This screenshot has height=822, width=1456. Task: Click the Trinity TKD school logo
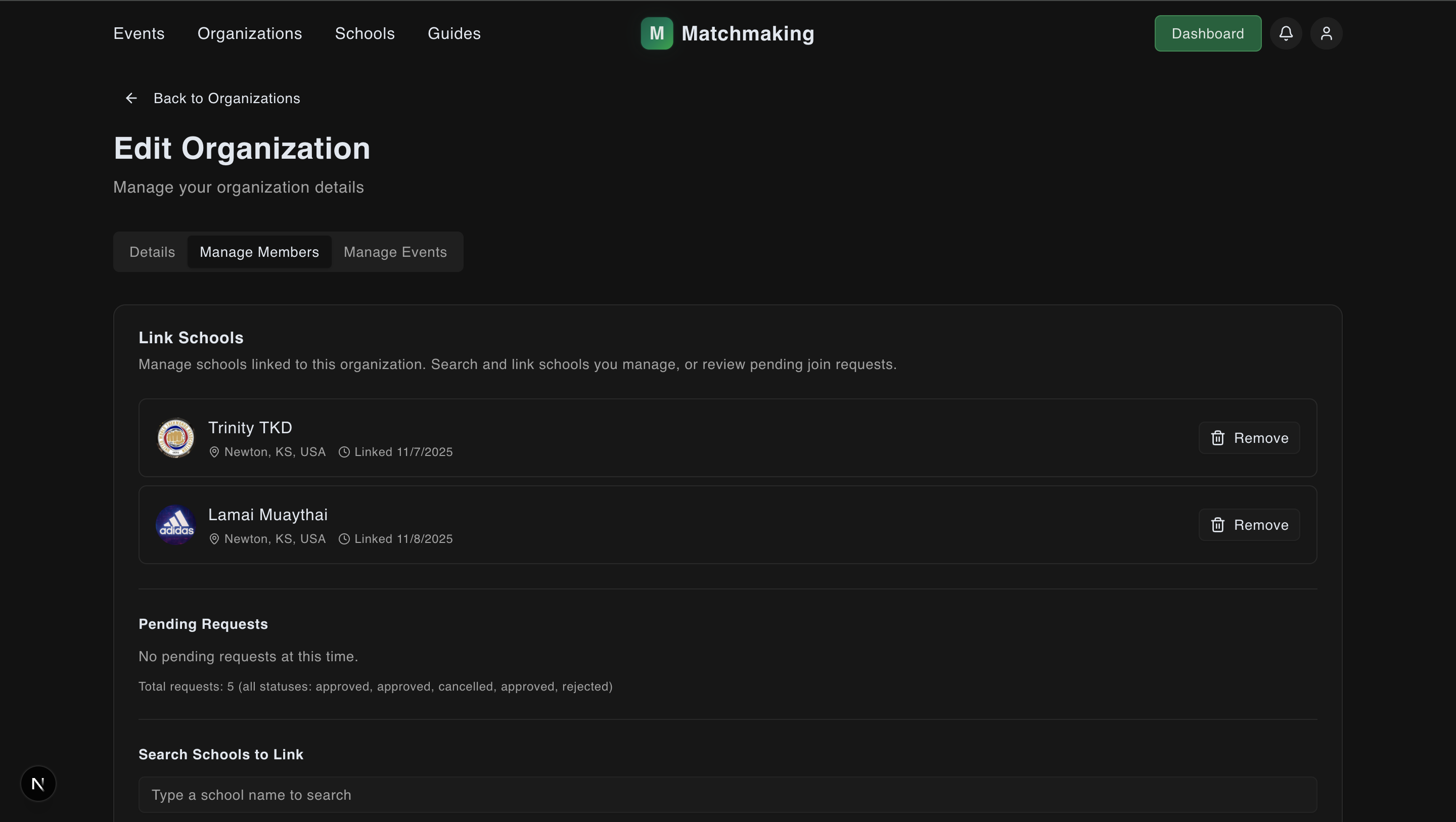(176, 438)
